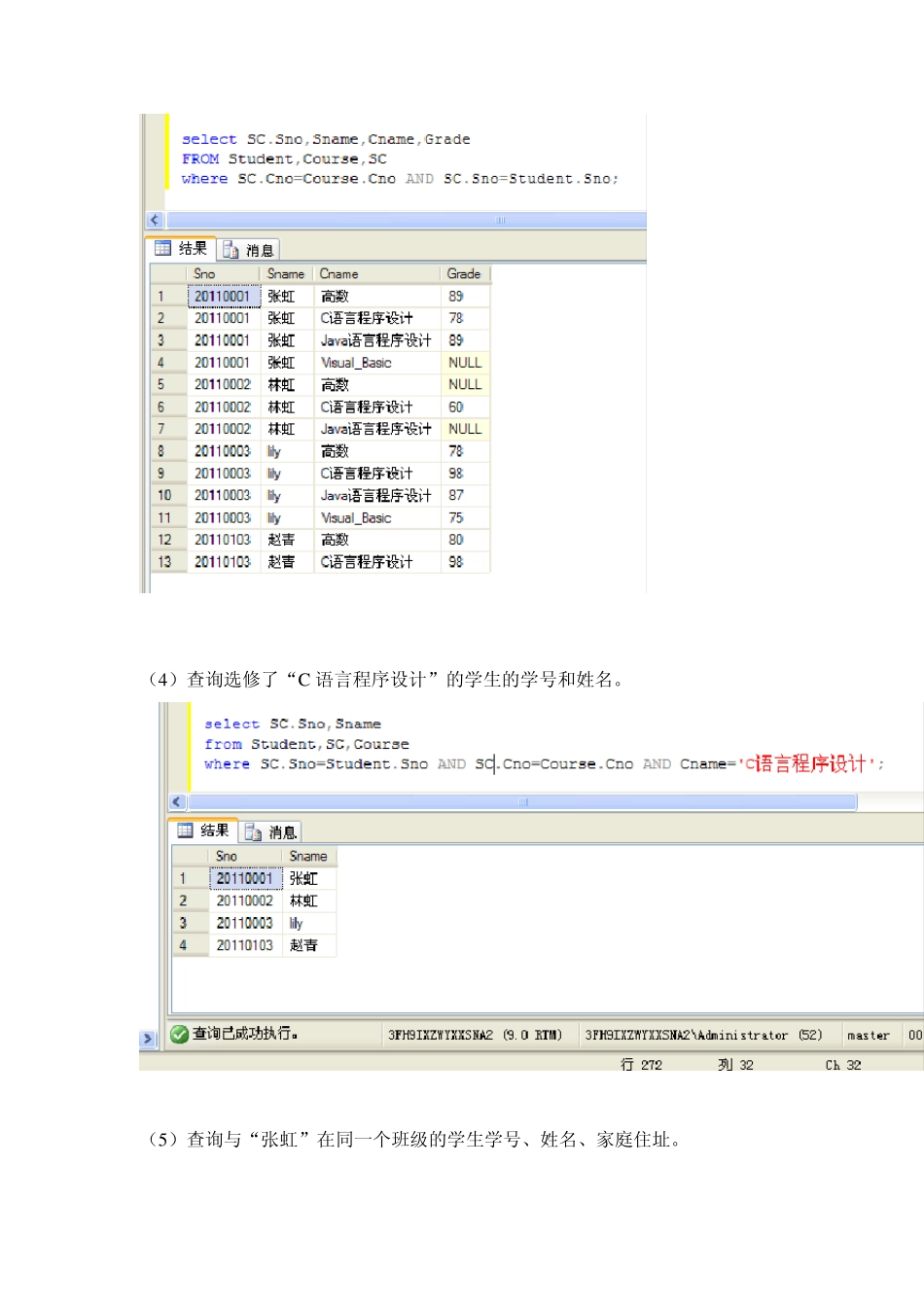Select row 2 header in lower grid

click(x=190, y=901)
